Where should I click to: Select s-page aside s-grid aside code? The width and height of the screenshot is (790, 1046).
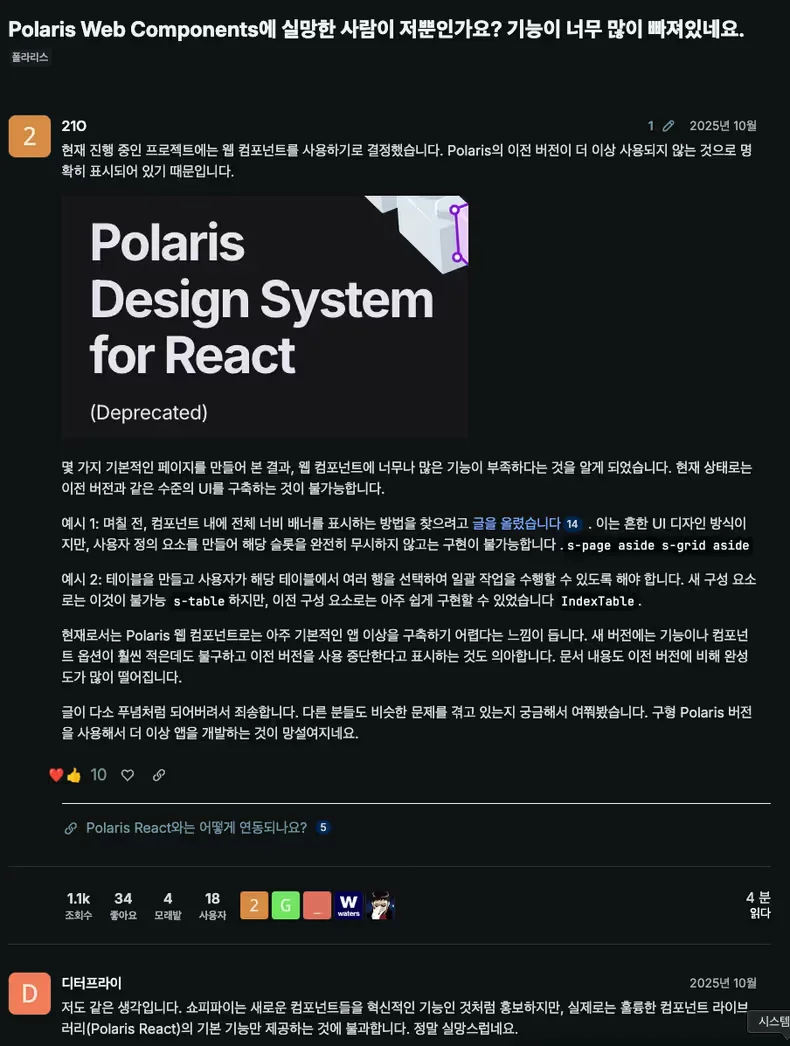coord(658,545)
